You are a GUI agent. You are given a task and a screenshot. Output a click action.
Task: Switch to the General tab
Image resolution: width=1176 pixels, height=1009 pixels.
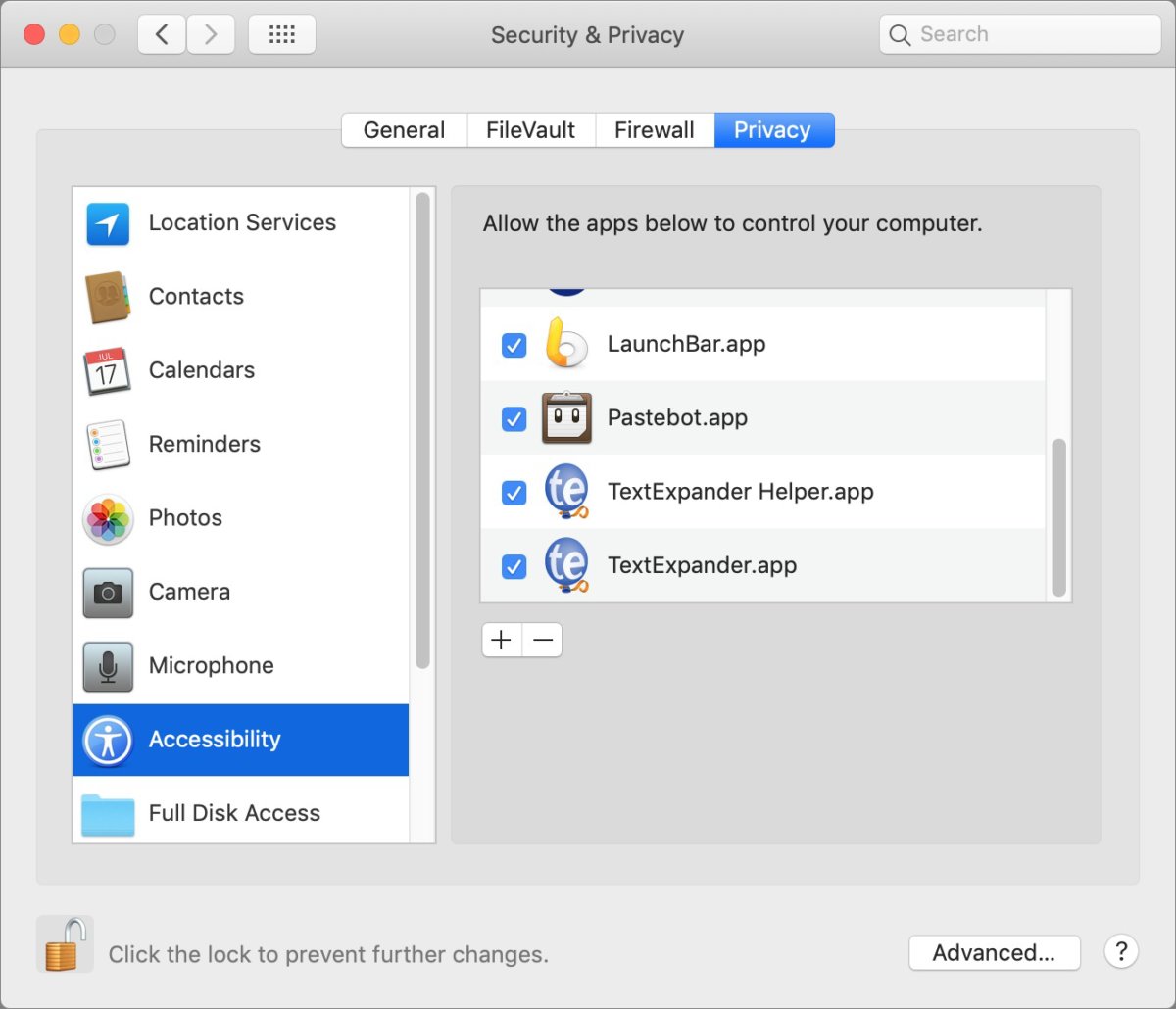[404, 130]
